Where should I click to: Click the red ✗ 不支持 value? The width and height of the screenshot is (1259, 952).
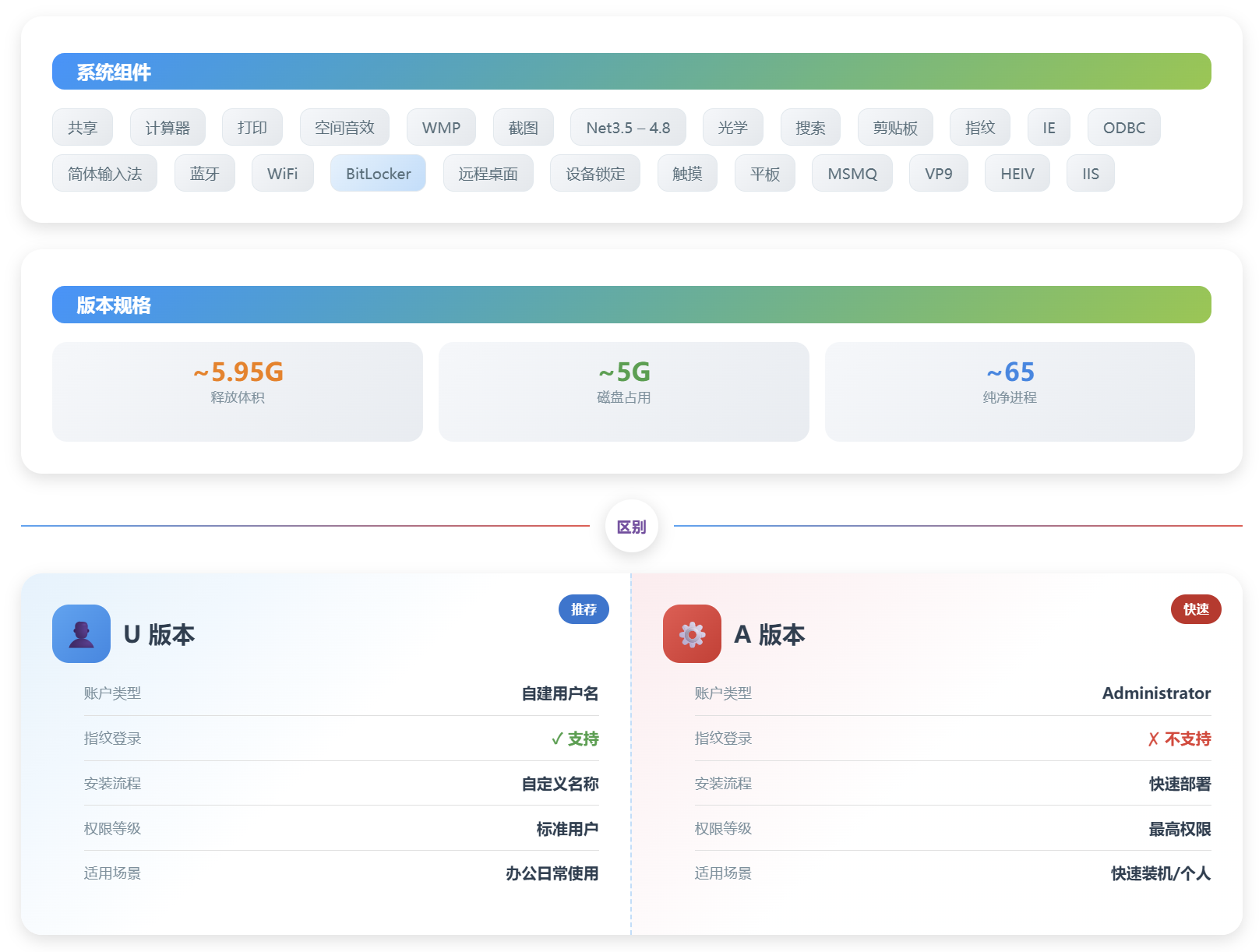click(x=1180, y=739)
